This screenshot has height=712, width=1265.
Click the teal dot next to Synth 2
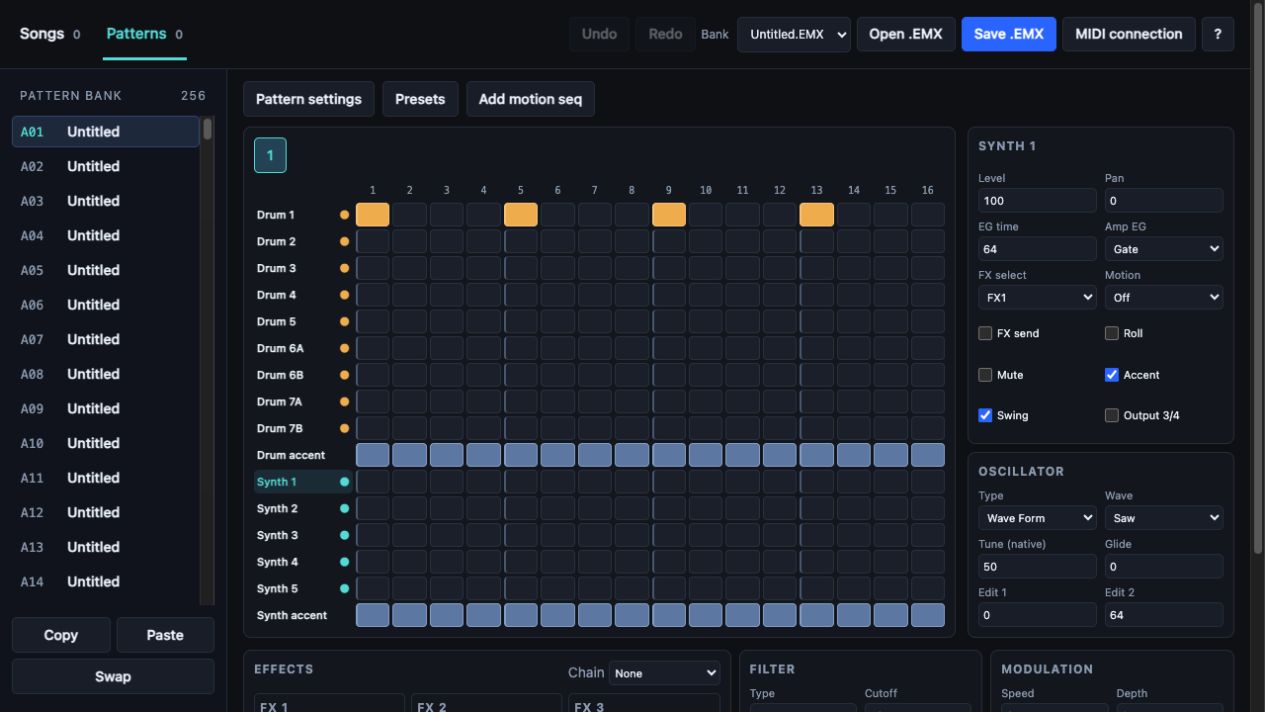click(x=345, y=508)
